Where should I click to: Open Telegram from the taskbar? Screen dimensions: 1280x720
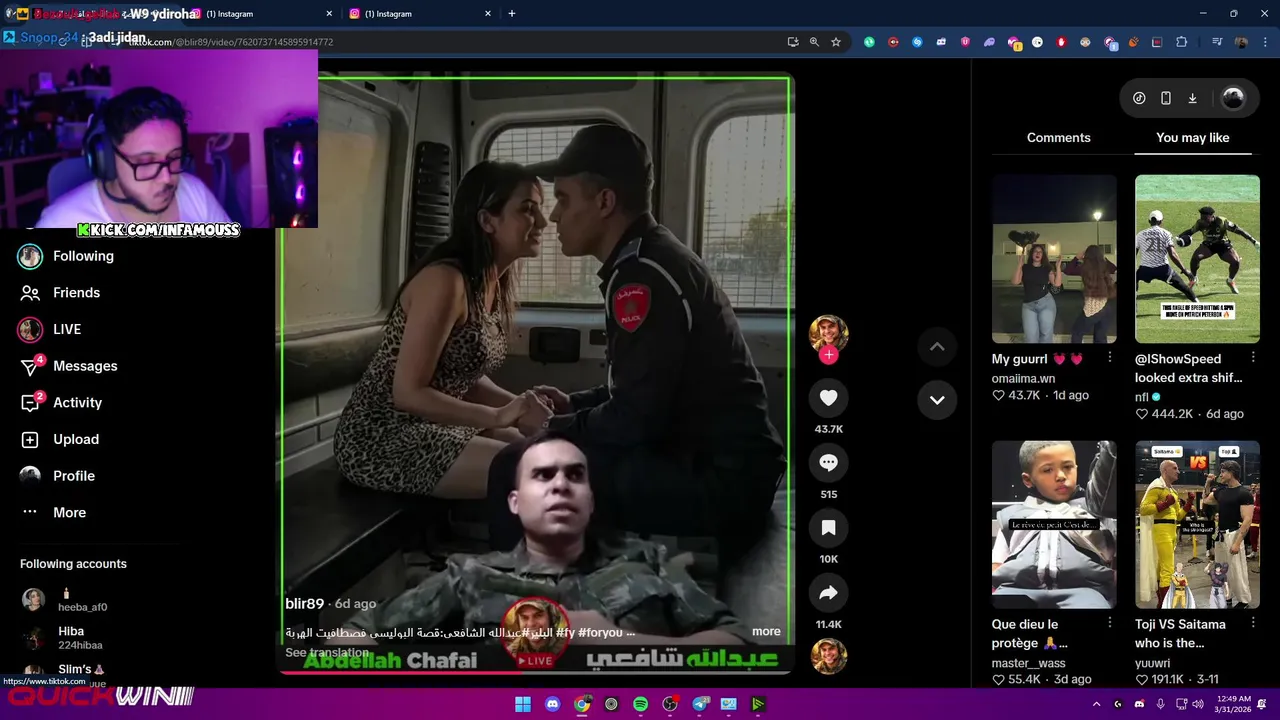point(700,704)
